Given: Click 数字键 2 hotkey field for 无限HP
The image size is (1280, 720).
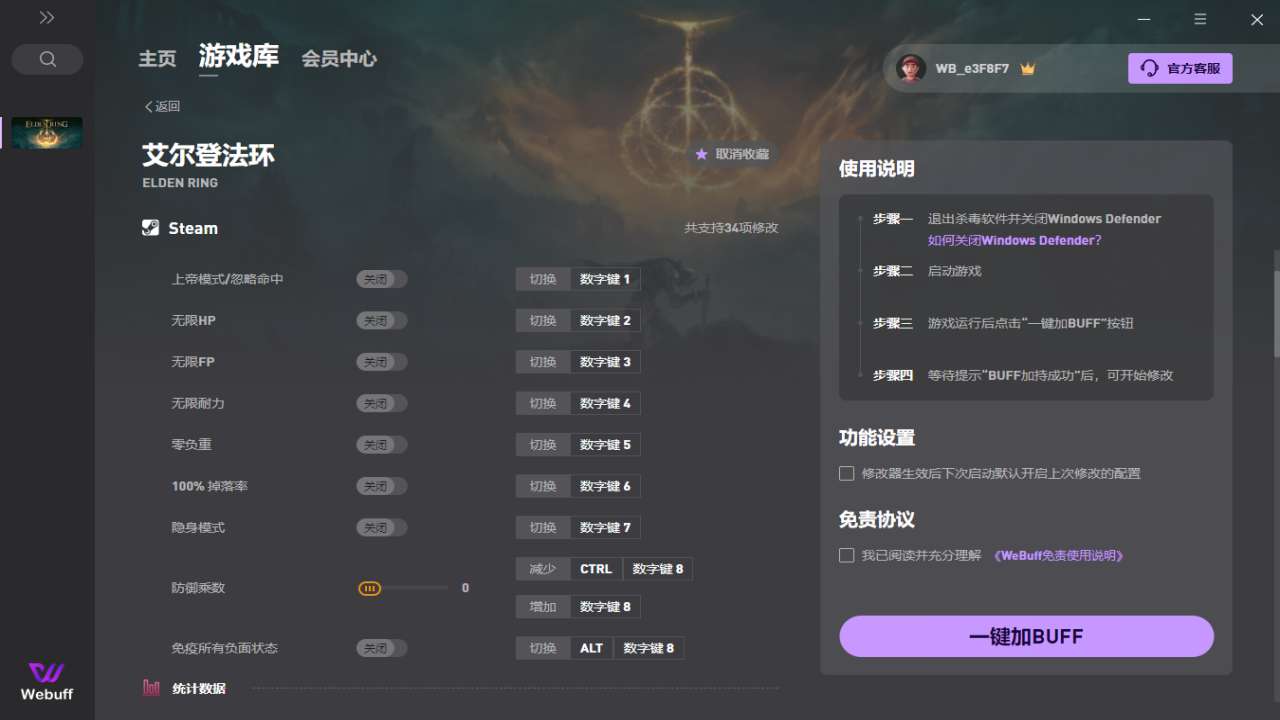Looking at the screenshot, I should [x=605, y=320].
